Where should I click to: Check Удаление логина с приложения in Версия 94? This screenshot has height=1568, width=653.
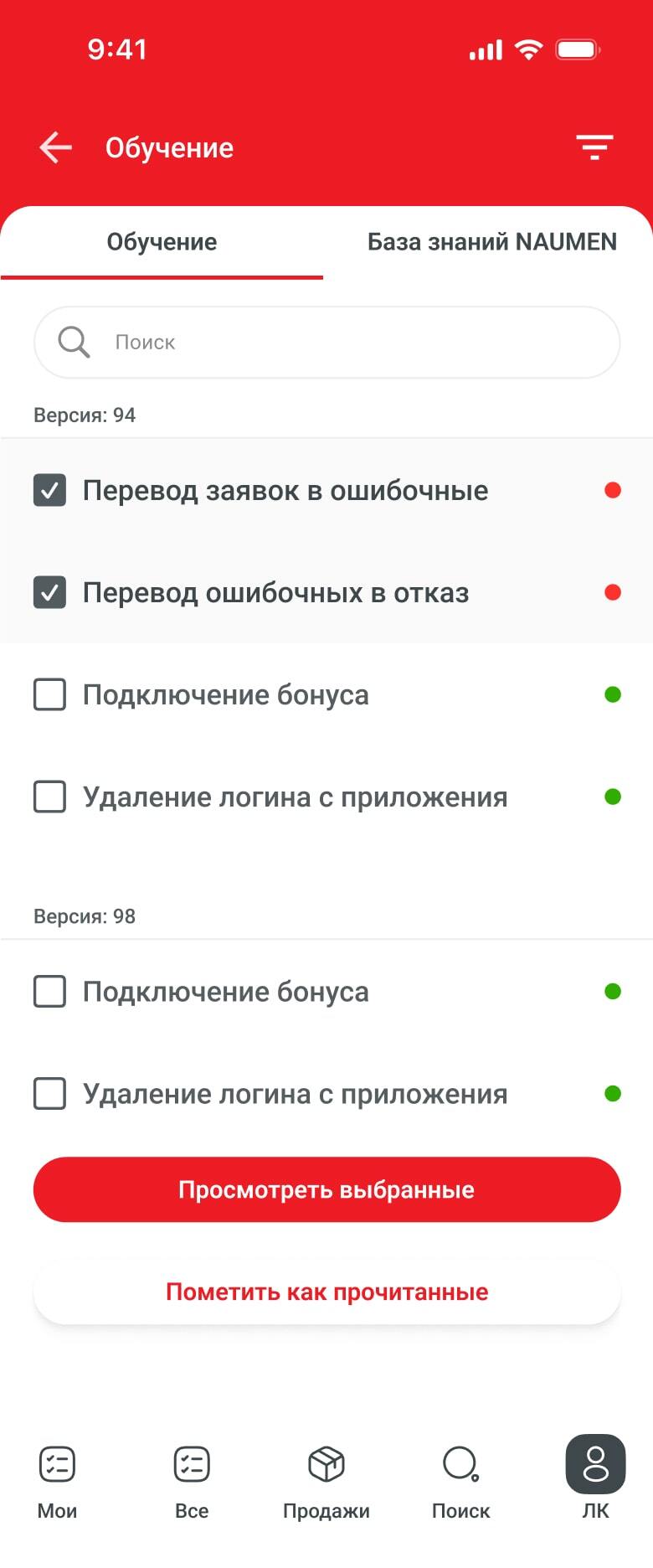[50, 797]
